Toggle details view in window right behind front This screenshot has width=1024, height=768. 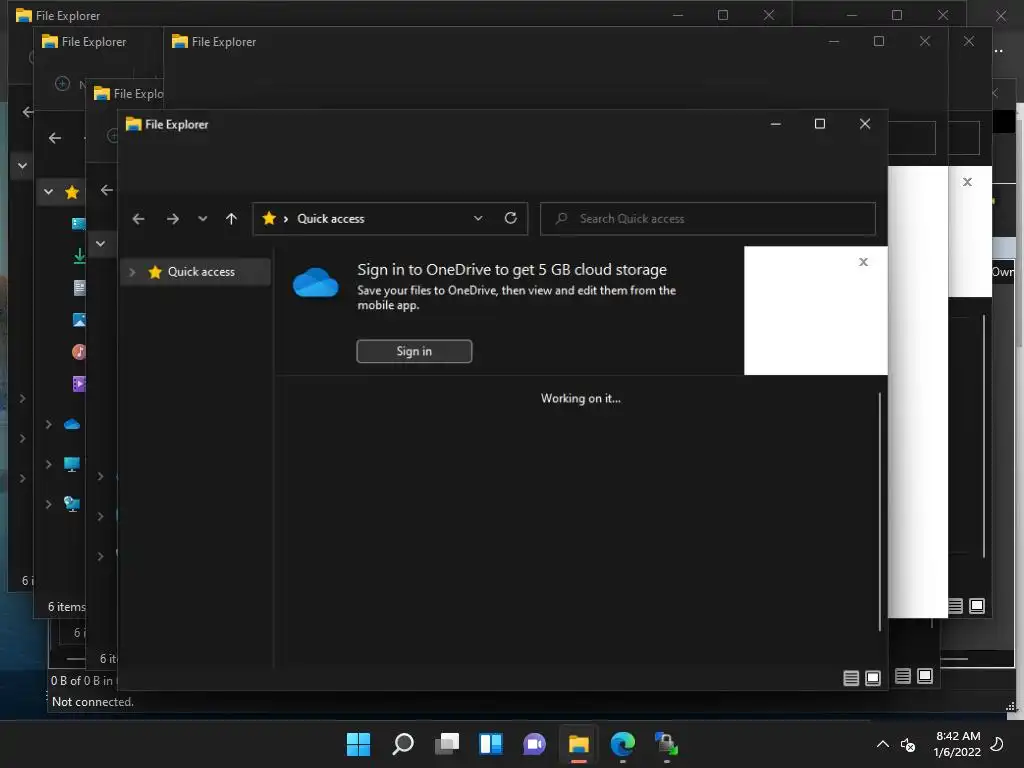pos(903,676)
